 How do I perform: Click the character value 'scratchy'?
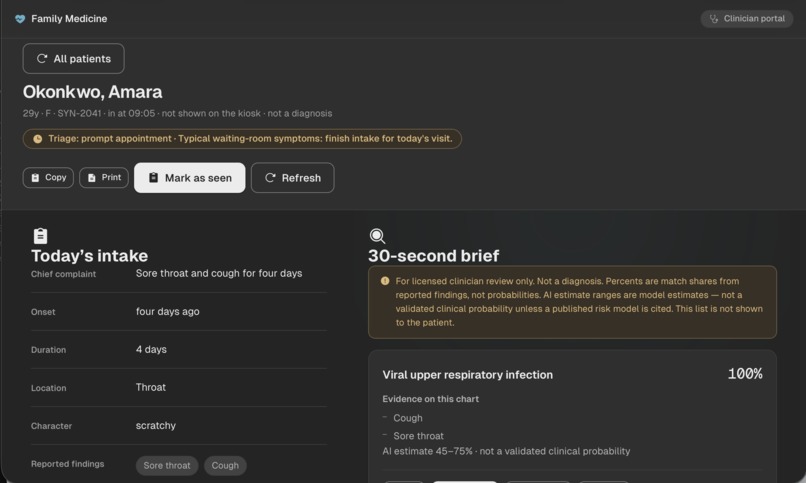point(156,425)
